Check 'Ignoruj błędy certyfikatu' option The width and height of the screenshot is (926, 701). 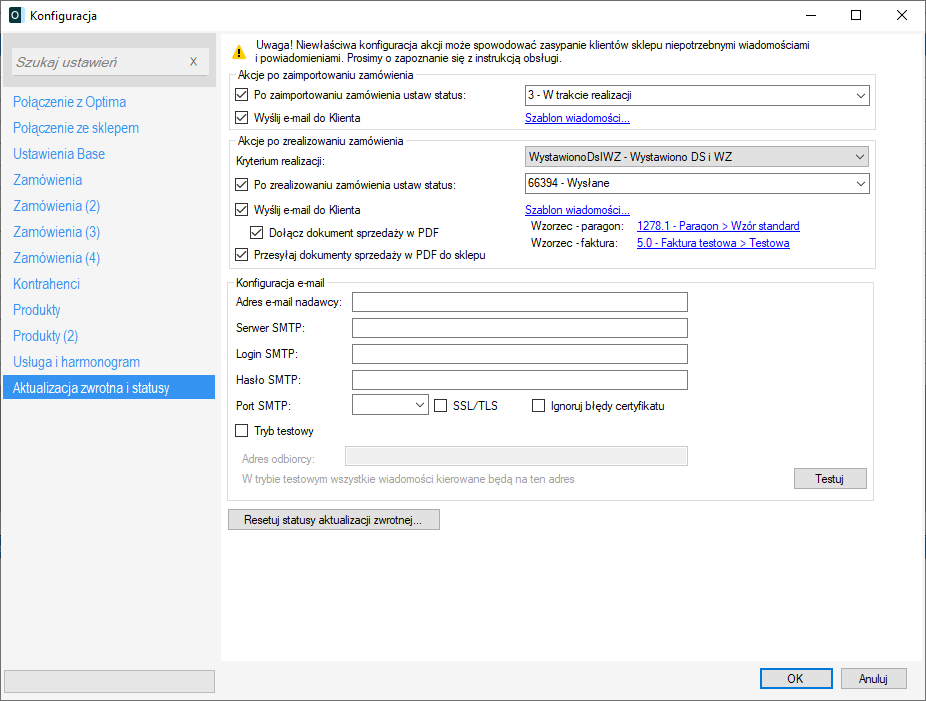tap(539, 406)
